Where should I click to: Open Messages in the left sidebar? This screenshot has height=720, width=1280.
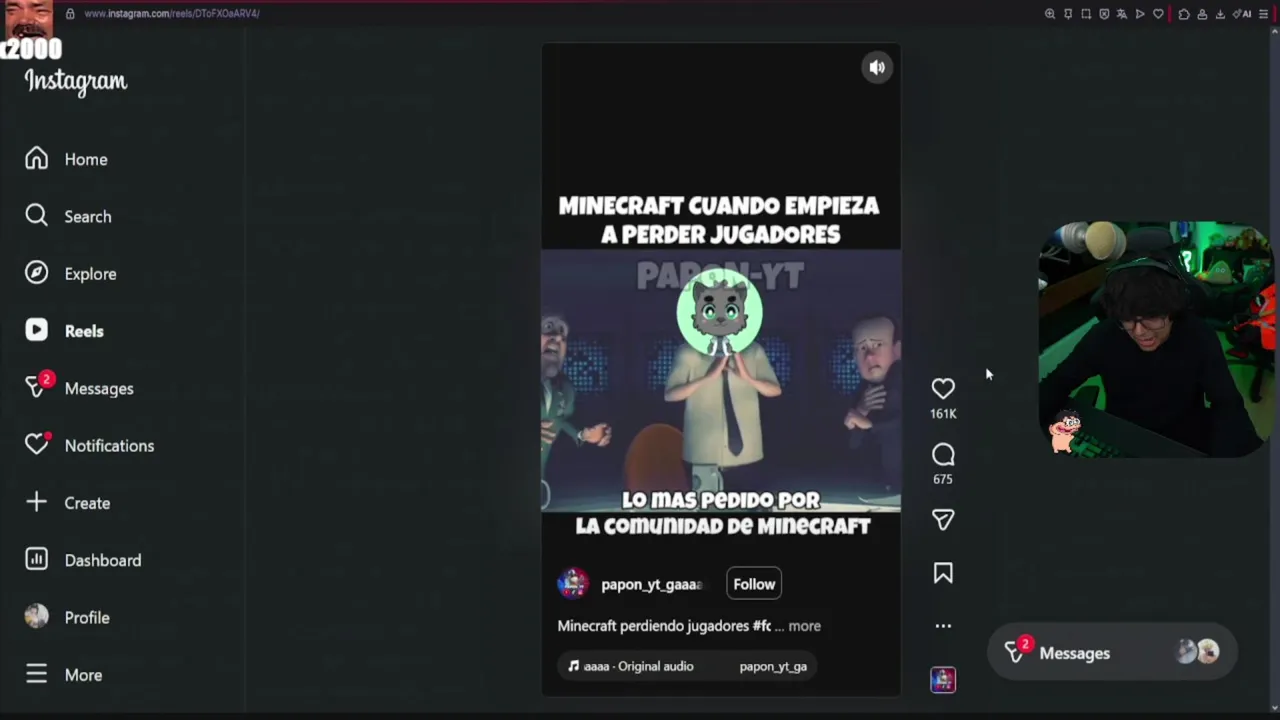[79, 388]
